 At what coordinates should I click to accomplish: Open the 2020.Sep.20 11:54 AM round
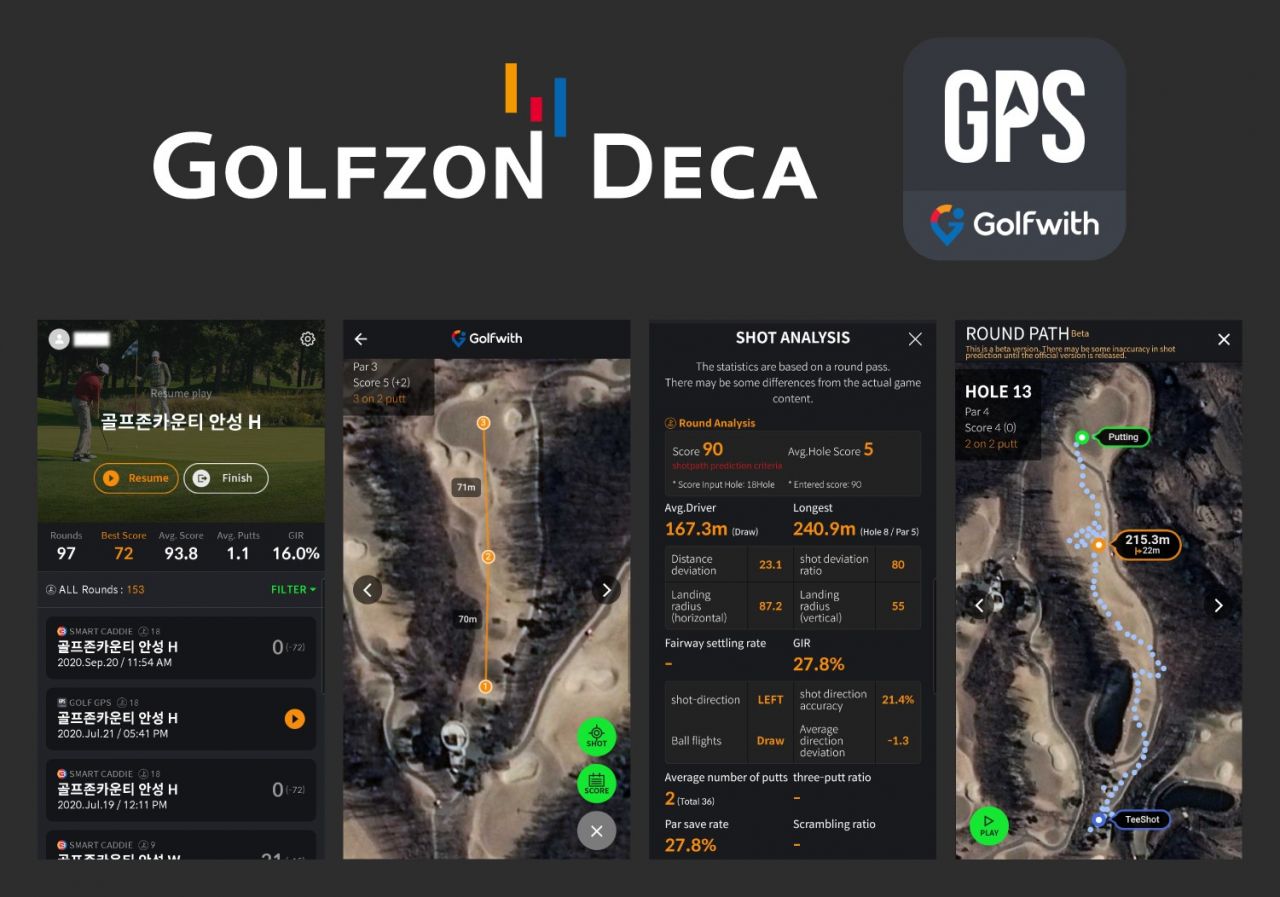(181, 648)
